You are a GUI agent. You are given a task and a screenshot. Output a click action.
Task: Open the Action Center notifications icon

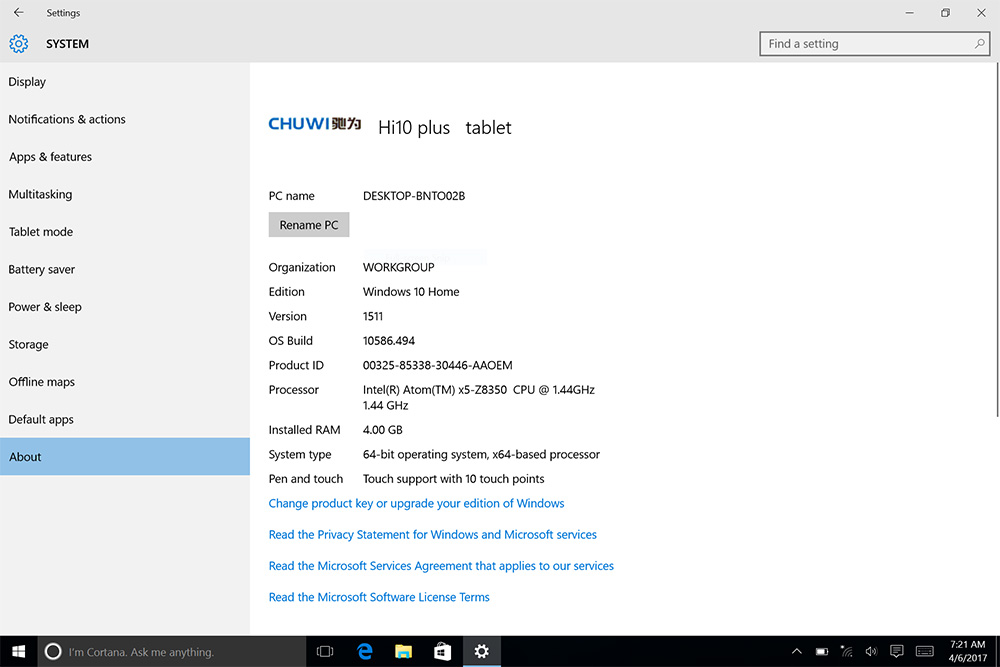pyautogui.click(x=896, y=651)
